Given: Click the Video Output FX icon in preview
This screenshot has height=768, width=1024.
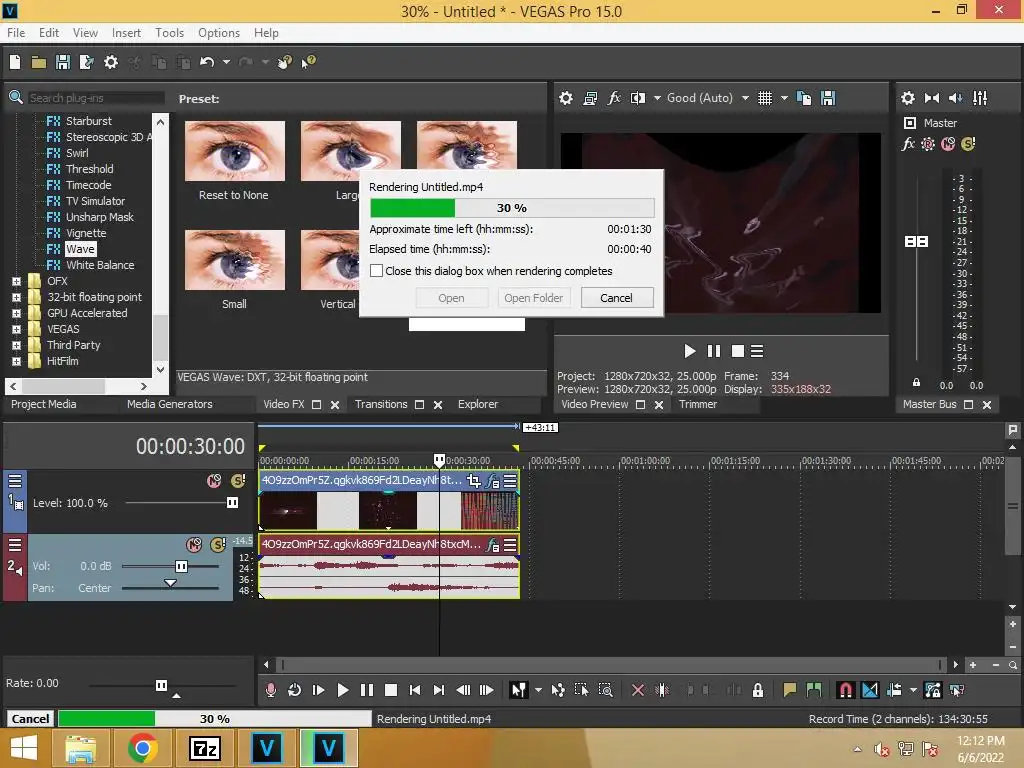Looking at the screenshot, I should point(614,98).
